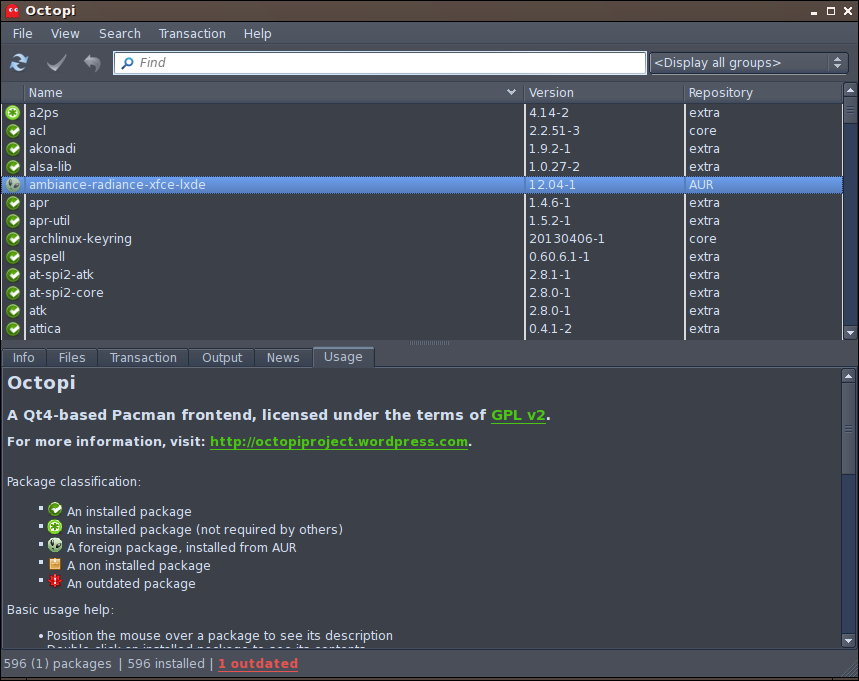Sort by the Version column header
Viewport: 859px width, 681px height.
tap(604, 93)
